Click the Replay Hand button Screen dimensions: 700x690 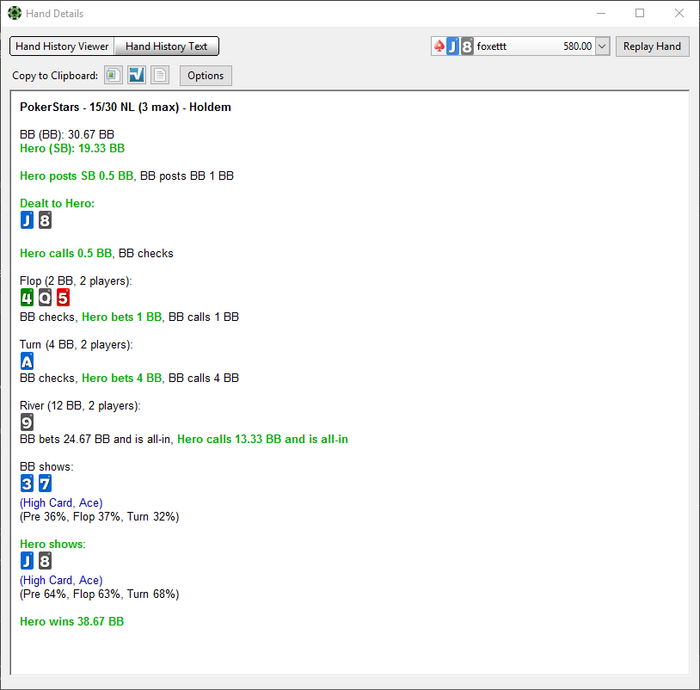pos(652,46)
